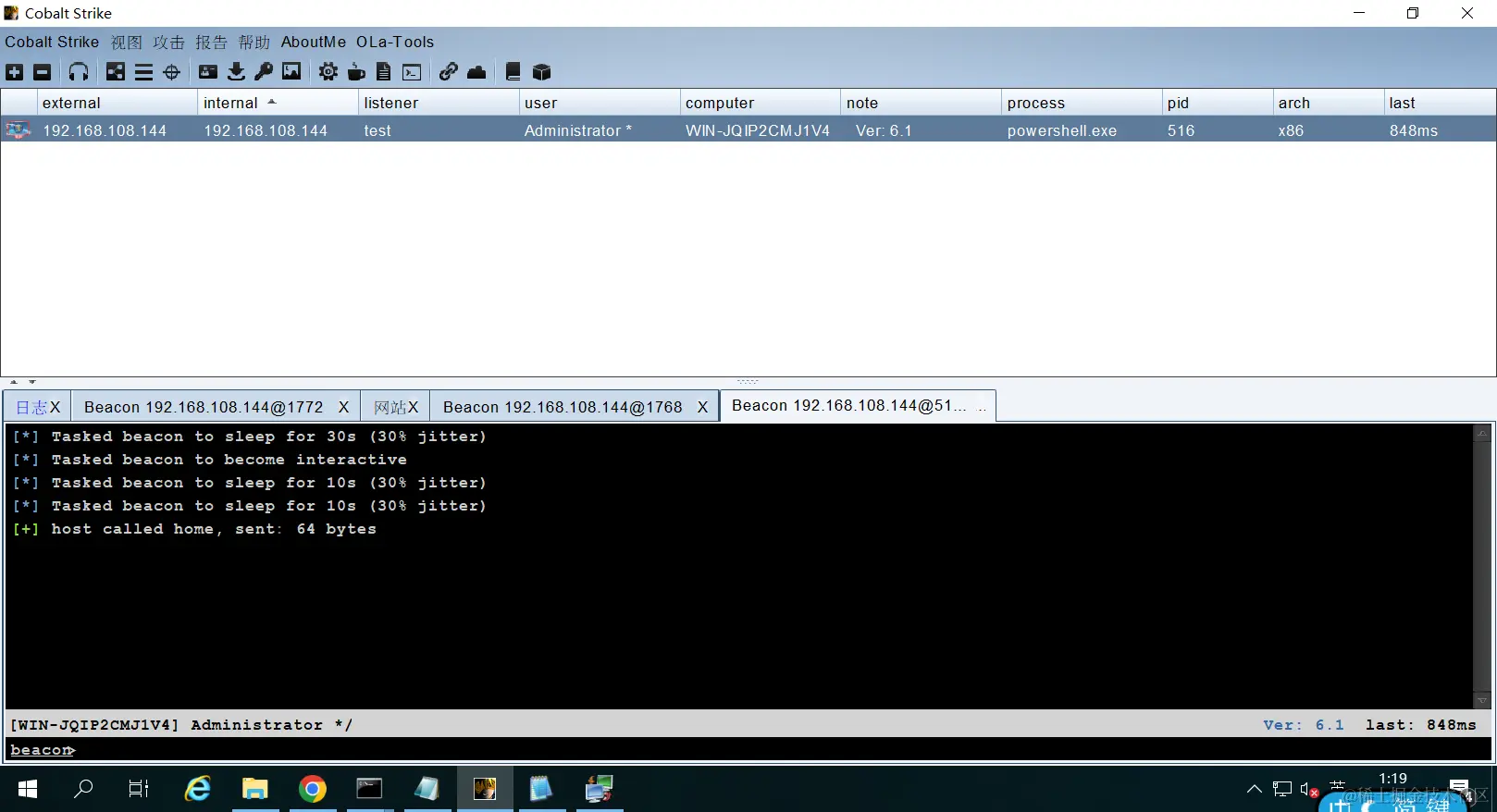The image size is (1497, 812).
Task: Sort by the last column header
Action: tap(1440, 103)
